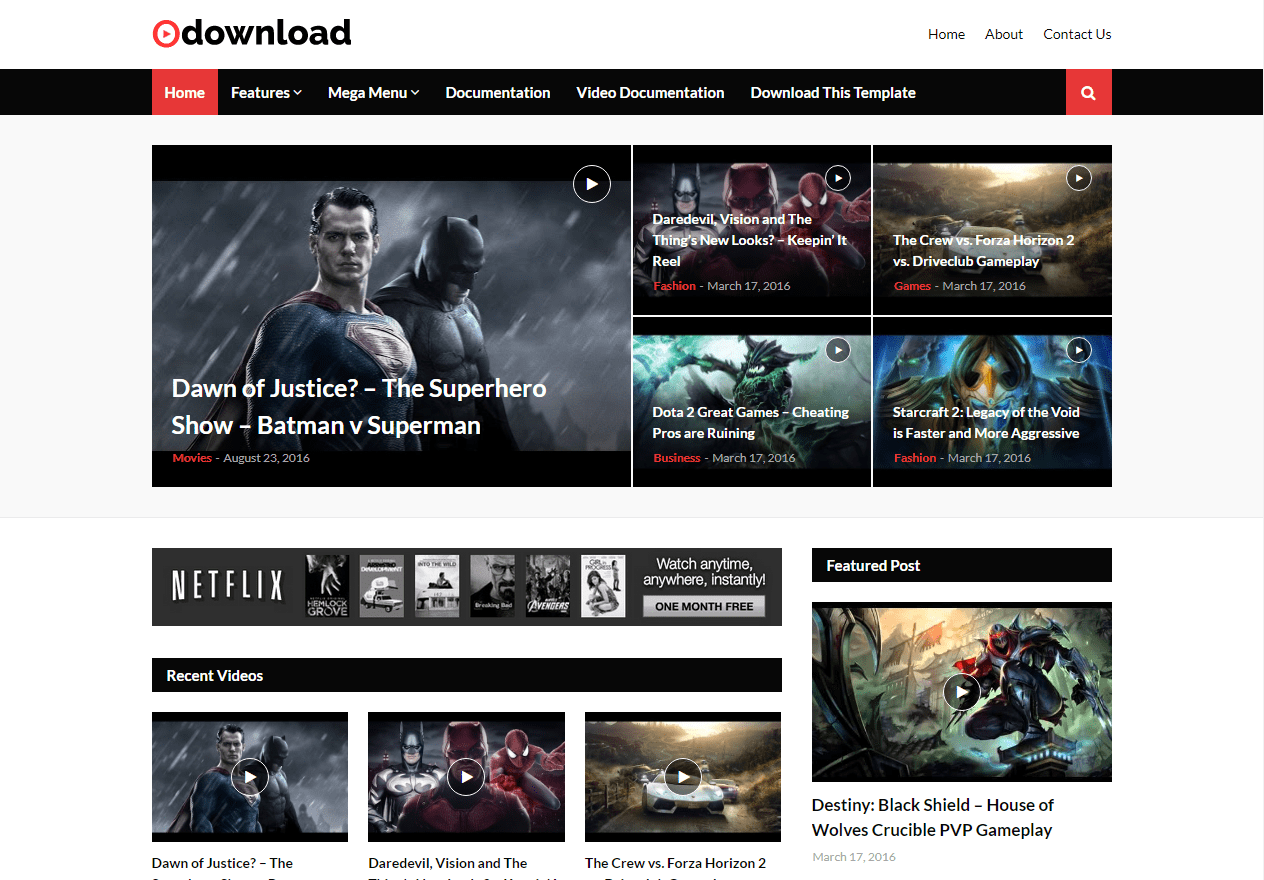Click the 'Featured Post' section header
This screenshot has width=1264, height=880.
click(x=962, y=565)
